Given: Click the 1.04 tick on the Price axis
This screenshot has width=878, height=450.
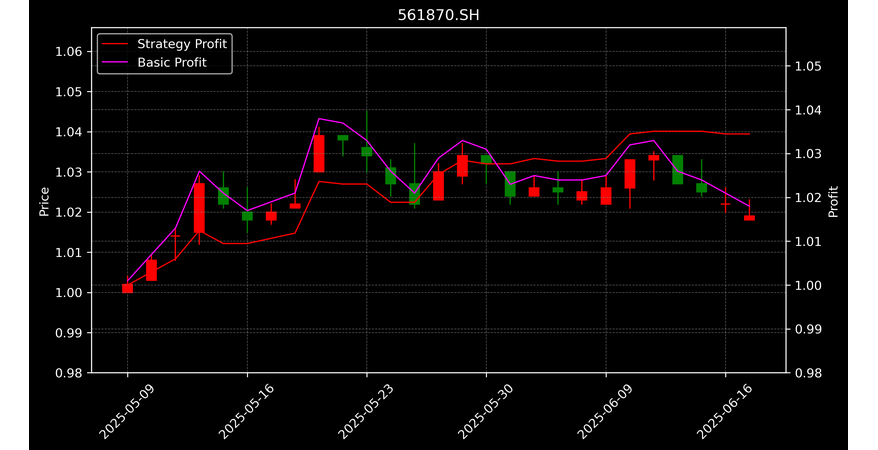Looking at the screenshot, I should coord(69,132).
